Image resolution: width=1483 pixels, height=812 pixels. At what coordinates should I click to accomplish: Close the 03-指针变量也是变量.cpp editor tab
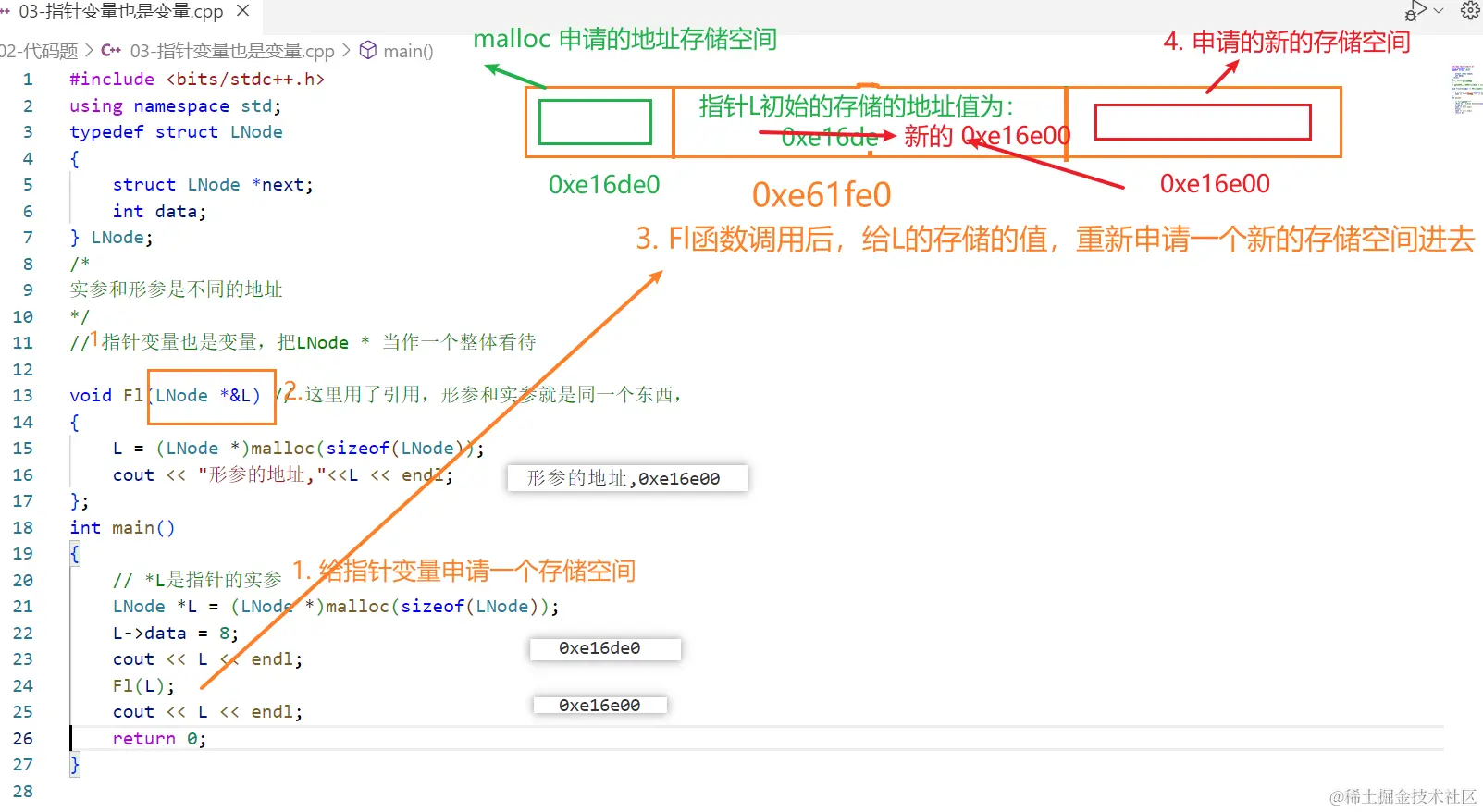click(x=243, y=11)
